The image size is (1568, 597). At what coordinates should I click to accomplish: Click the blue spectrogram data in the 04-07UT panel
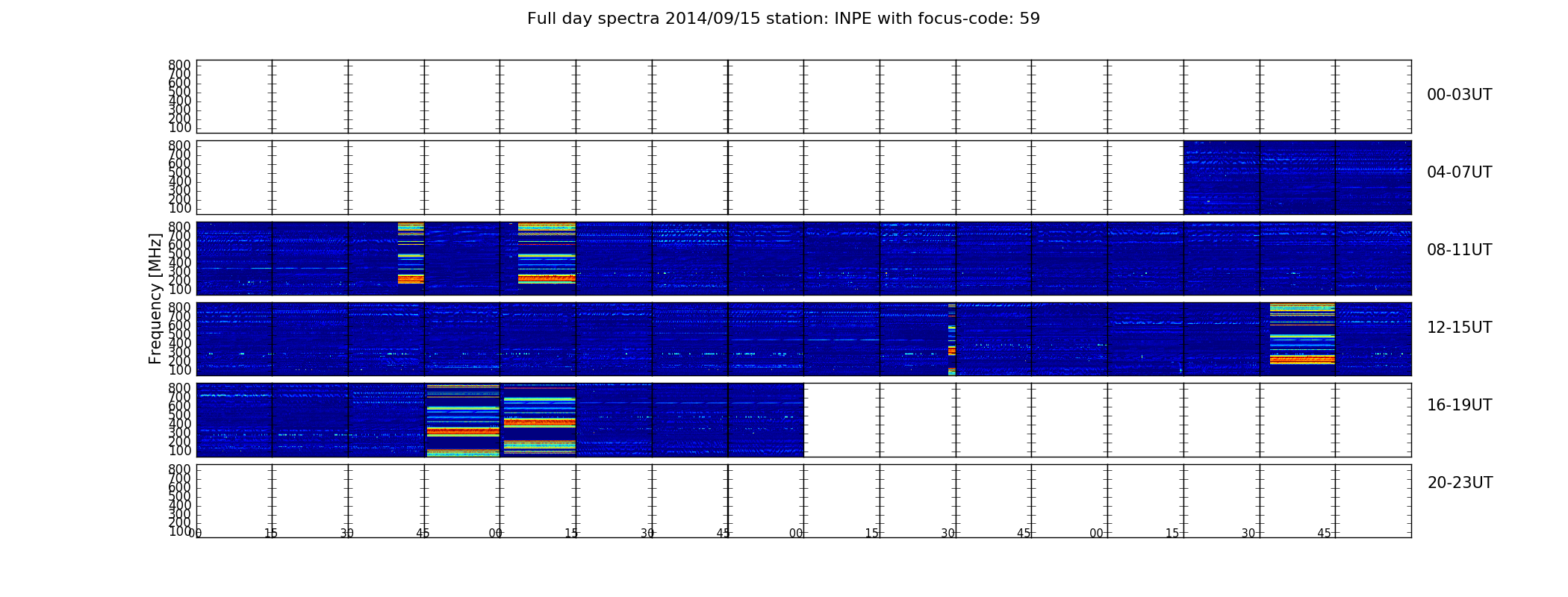click(1297, 178)
